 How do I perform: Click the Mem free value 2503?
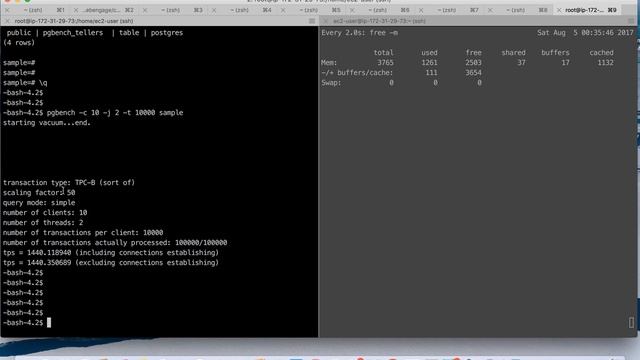point(473,63)
